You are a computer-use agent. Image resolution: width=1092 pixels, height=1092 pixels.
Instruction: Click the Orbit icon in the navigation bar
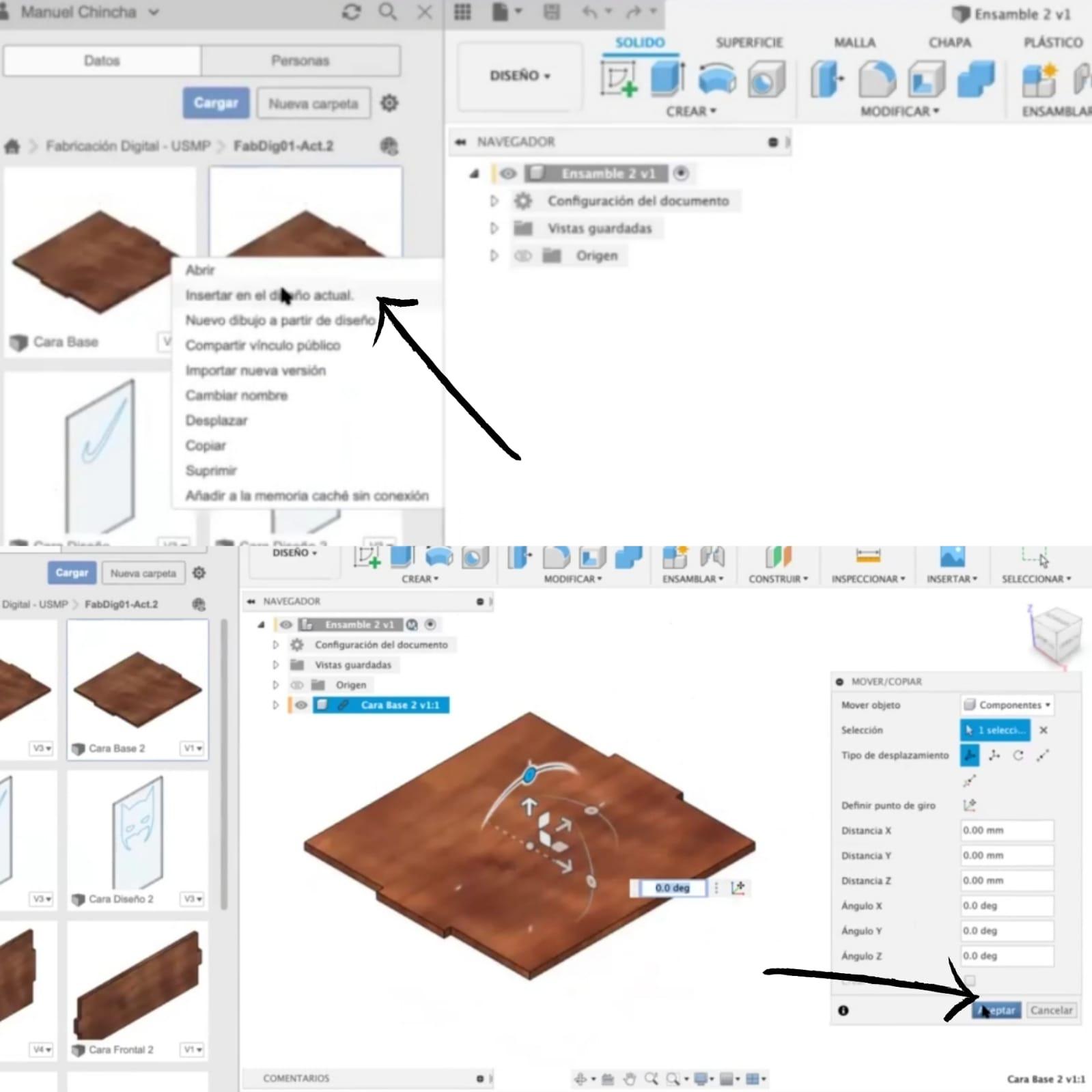pyautogui.click(x=580, y=1079)
